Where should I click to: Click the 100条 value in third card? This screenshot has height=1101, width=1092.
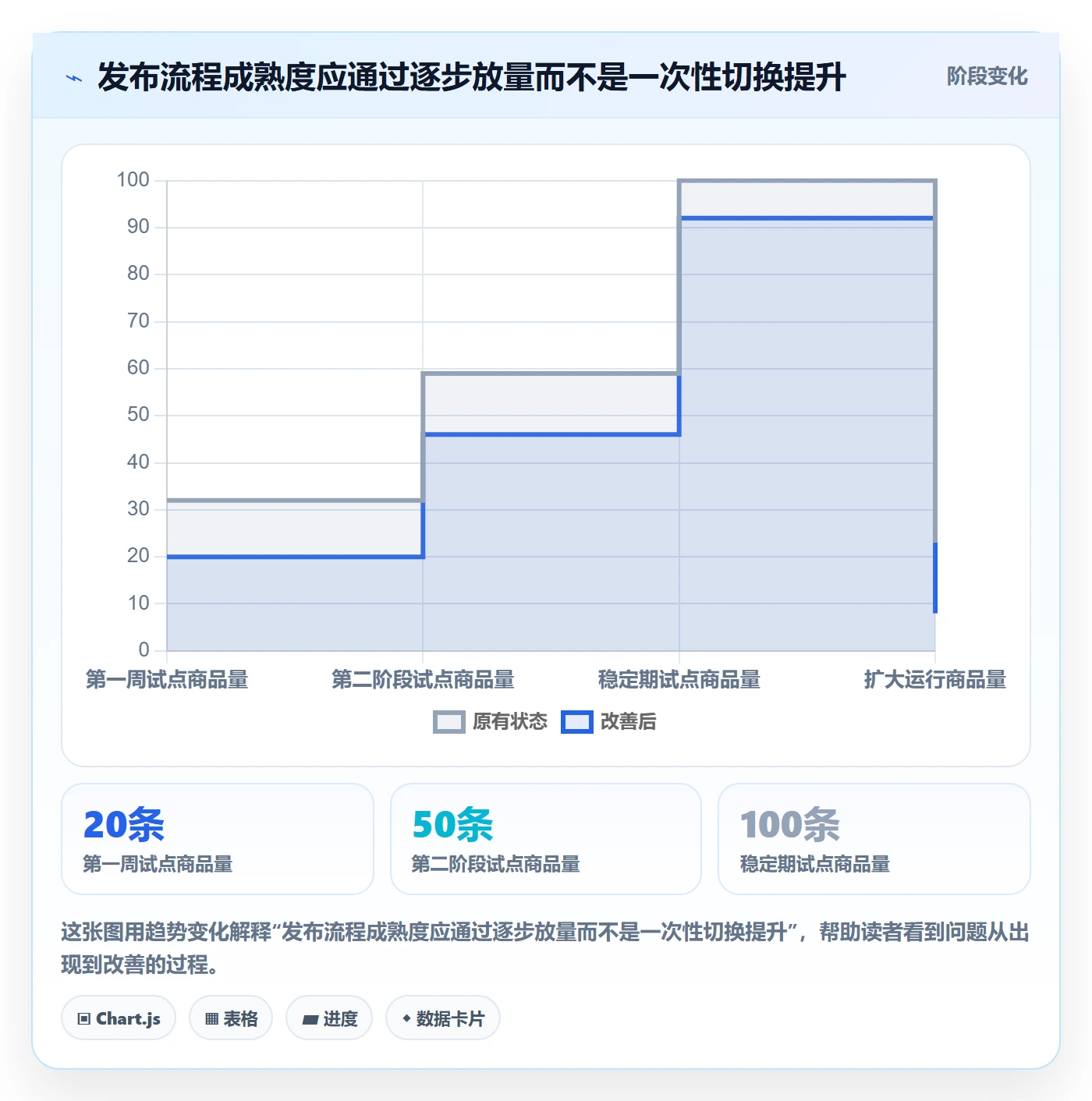click(x=790, y=824)
